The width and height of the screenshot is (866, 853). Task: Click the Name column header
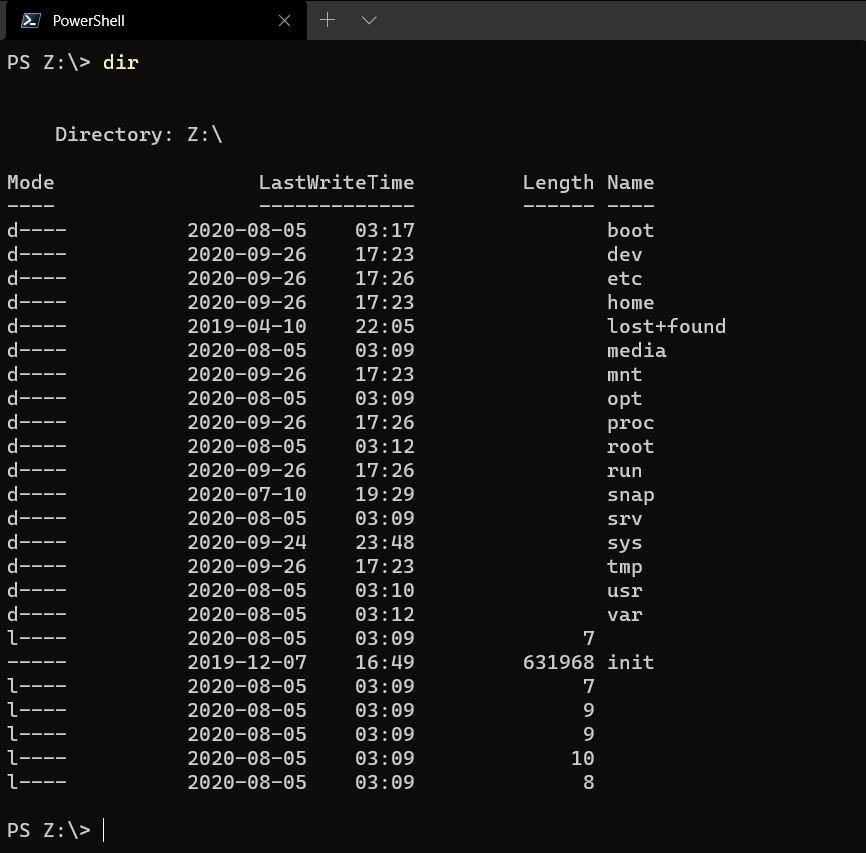tap(630, 182)
